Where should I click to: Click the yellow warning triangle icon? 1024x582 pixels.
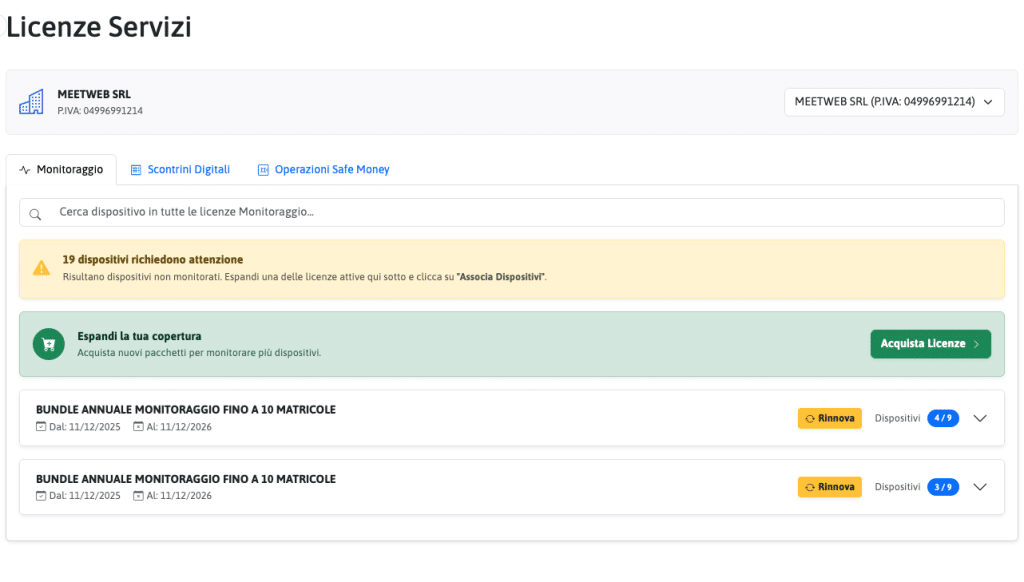pos(41,268)
